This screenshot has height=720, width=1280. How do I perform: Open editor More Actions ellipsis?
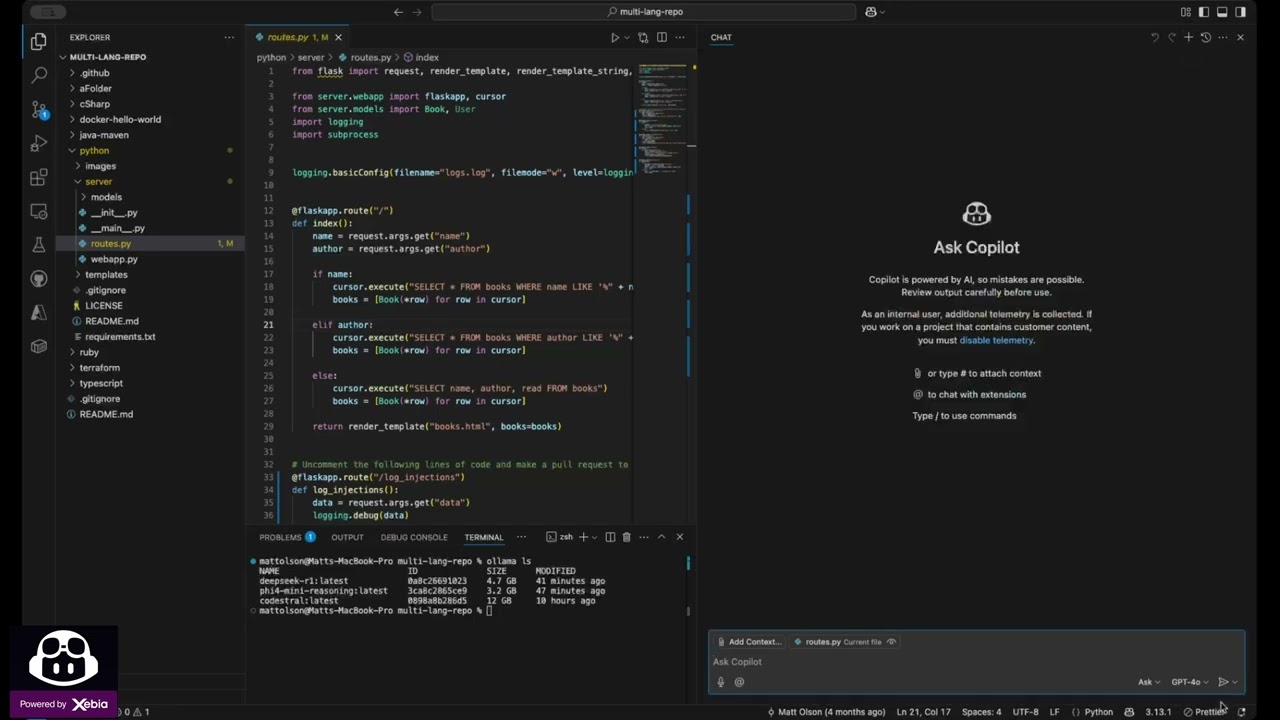click(x=680, y=37)
